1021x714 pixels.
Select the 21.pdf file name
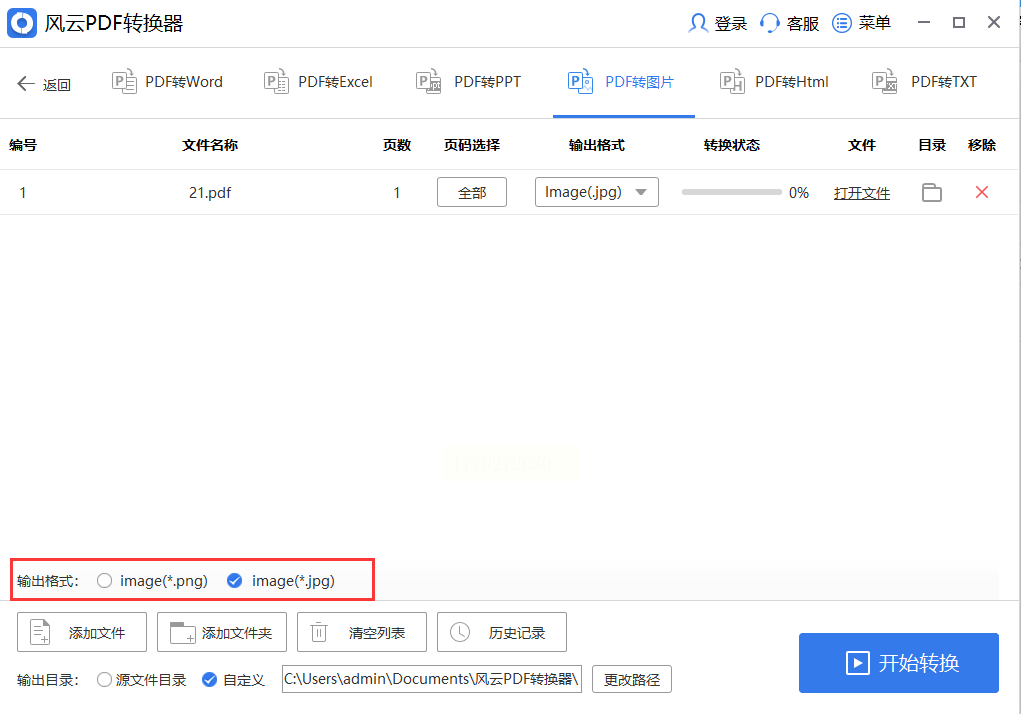point(210,193)
